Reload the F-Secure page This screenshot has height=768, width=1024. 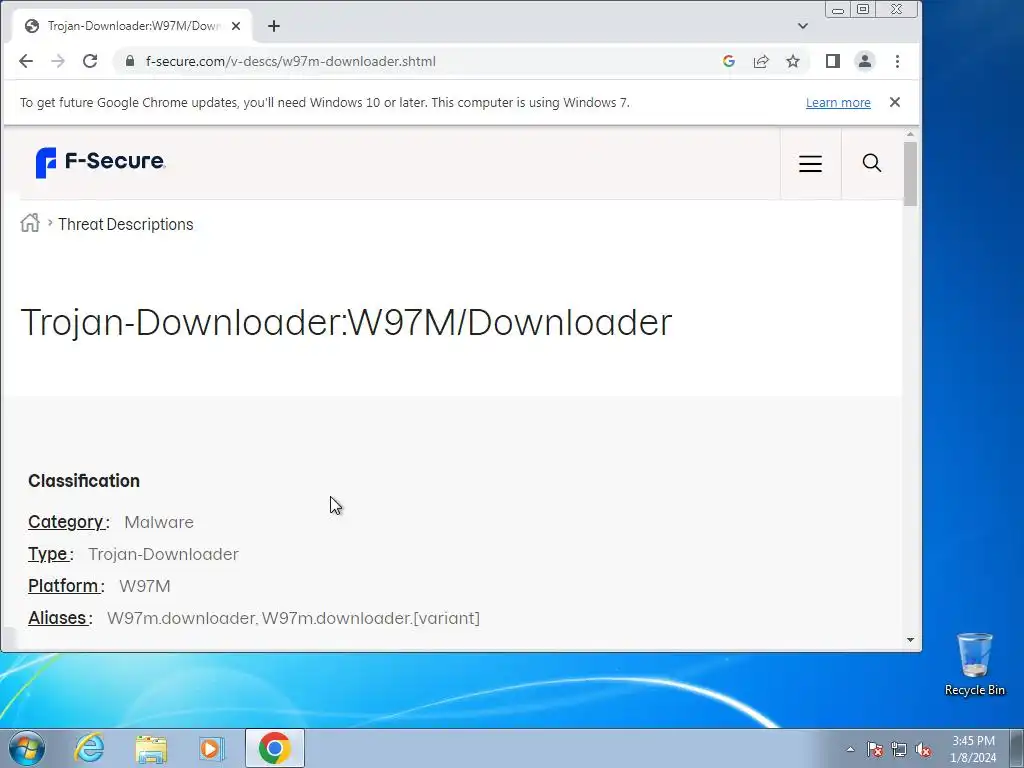point(90,61)
